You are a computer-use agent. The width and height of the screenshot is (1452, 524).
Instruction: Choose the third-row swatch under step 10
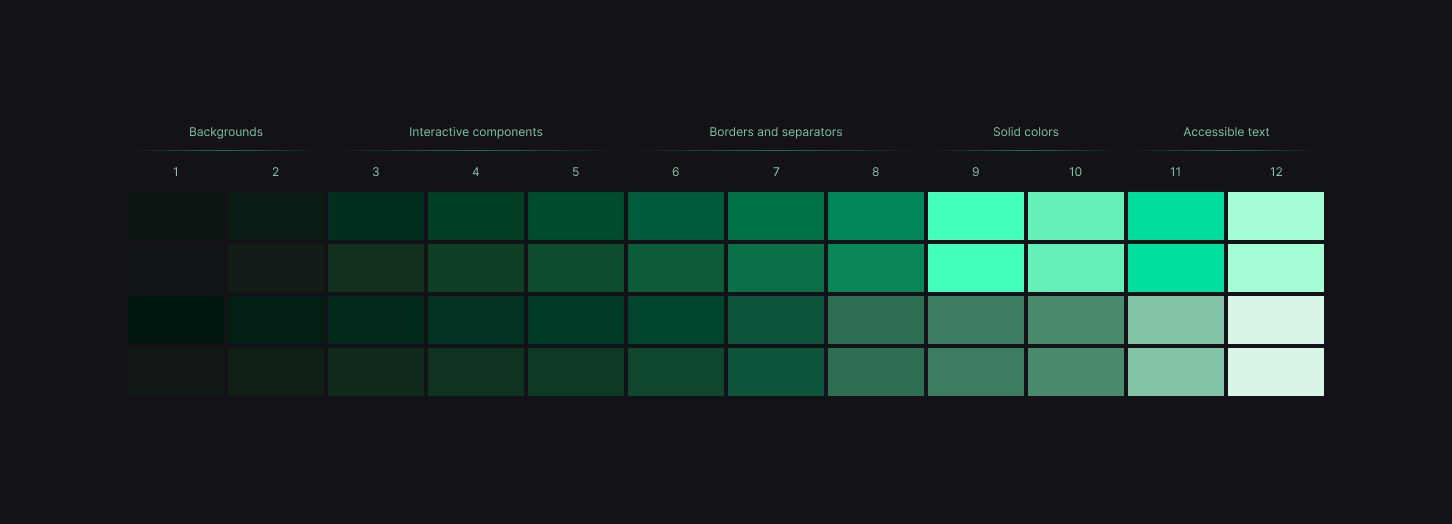(x=1076, y=320)
